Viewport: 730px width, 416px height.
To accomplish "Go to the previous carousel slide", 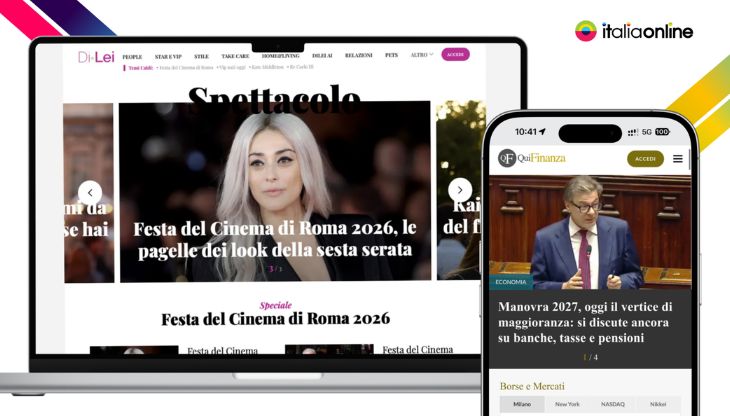I will coord(90,192).
